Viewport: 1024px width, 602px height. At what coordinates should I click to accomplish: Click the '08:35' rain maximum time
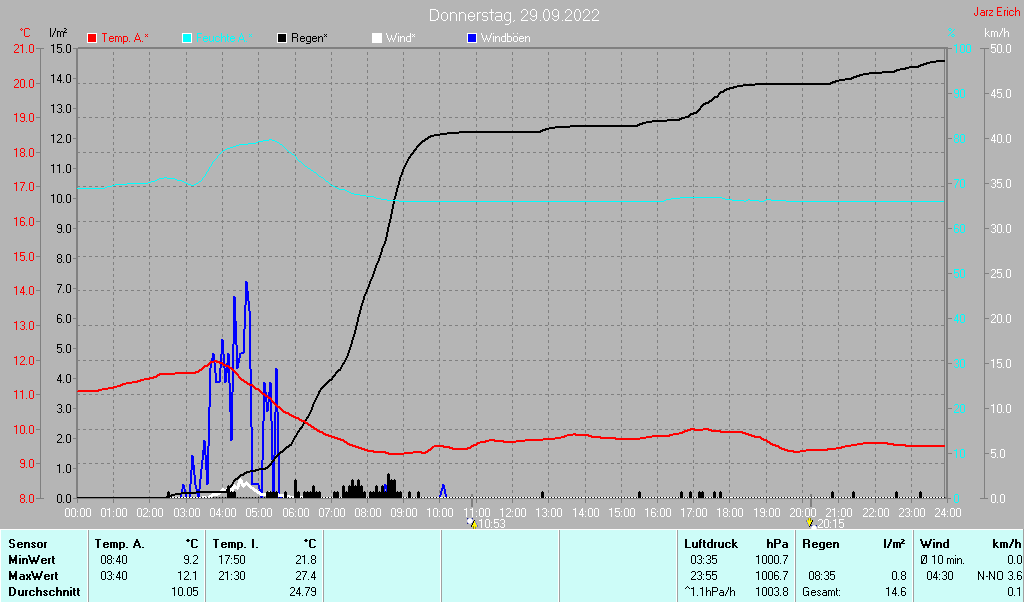pyautogui.click(x=822, y=577)
